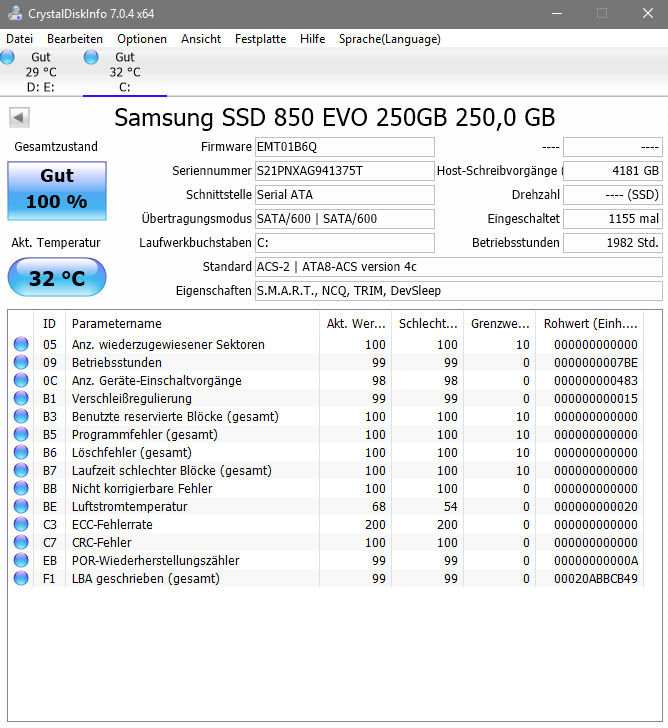Click raw value 0000000007BE
Image resolution: width=668 pixels, height=728 pixels.
coord(596,363)
